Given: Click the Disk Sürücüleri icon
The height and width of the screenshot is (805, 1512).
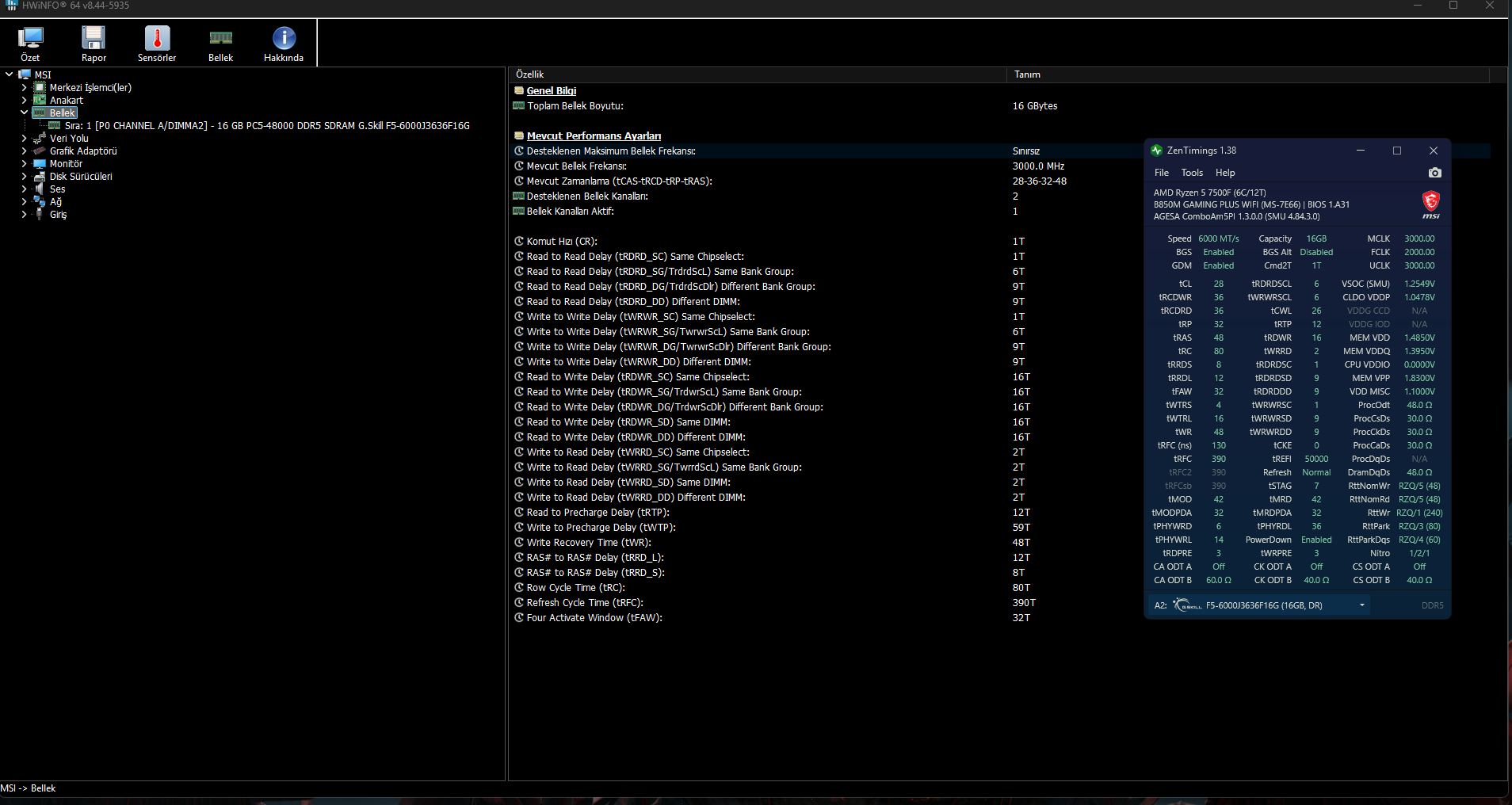Looking at the screenshot, I should [40, 176].
